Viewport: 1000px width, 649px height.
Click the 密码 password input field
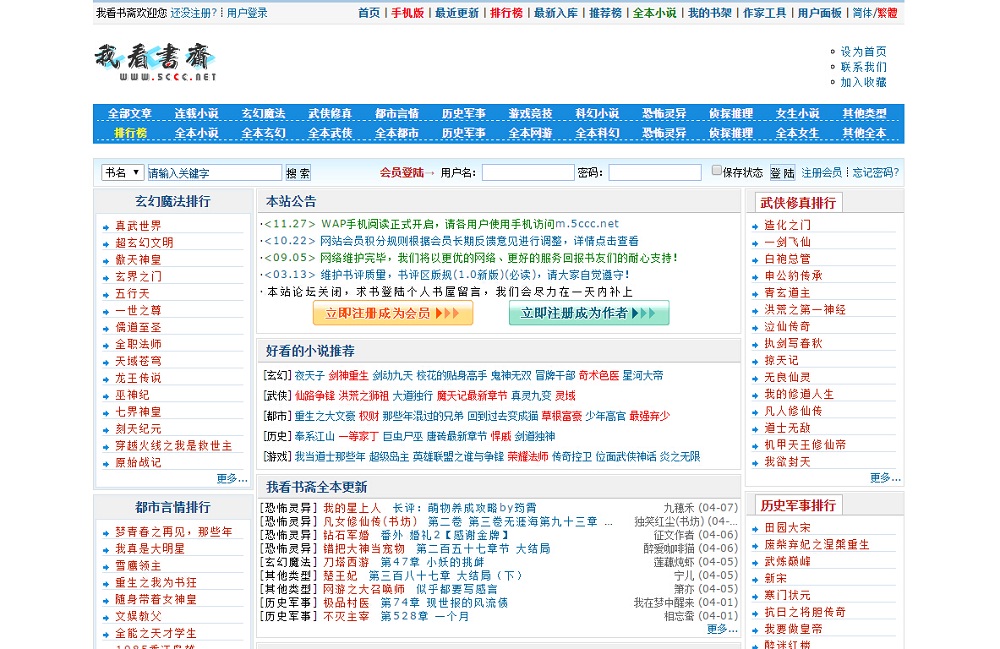655,173
